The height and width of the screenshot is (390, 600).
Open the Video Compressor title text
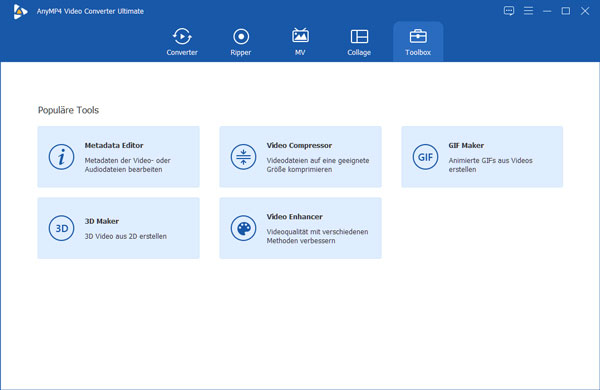click(299, 145)
